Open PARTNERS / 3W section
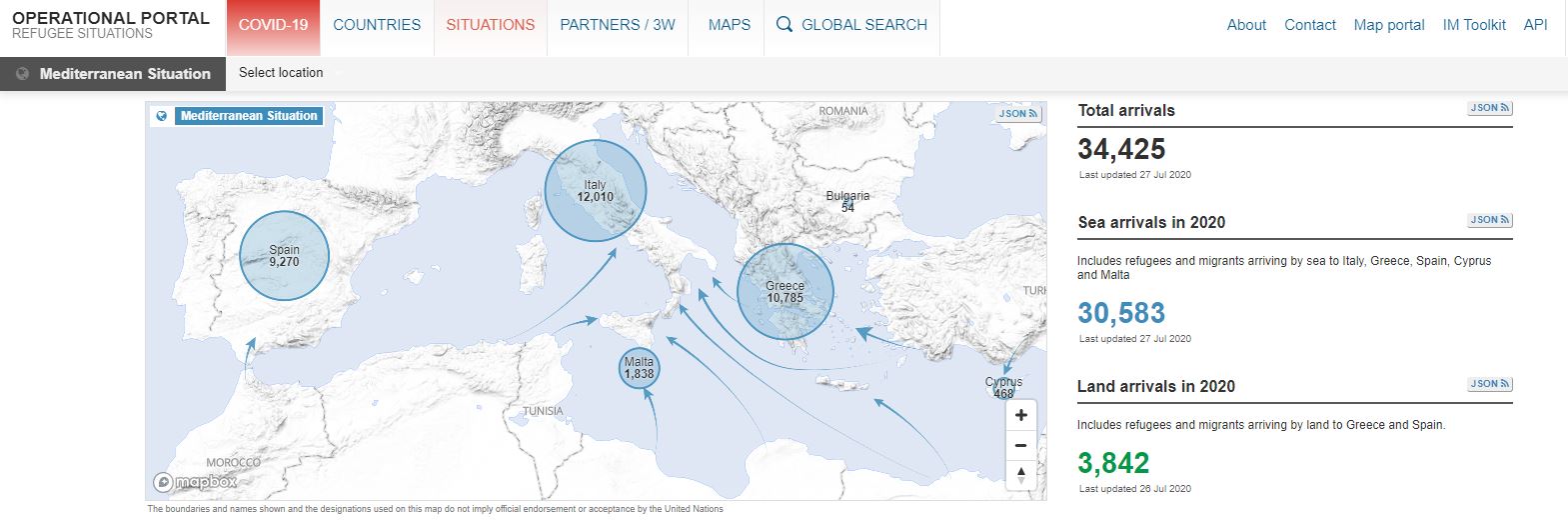 pos(618,25)
